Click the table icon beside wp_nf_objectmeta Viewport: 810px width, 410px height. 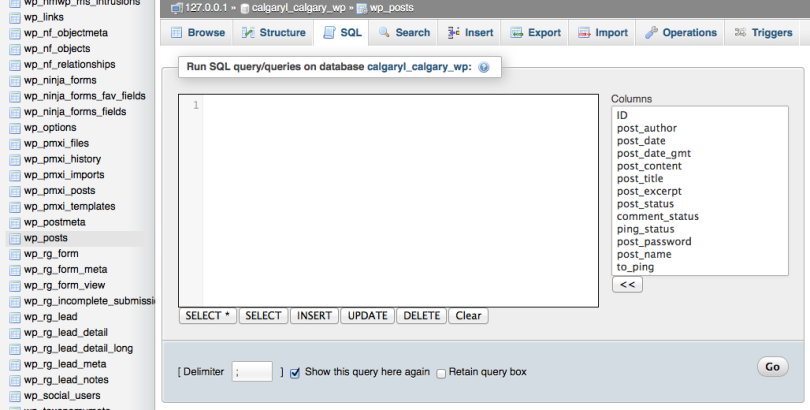[x=15, y=34]
